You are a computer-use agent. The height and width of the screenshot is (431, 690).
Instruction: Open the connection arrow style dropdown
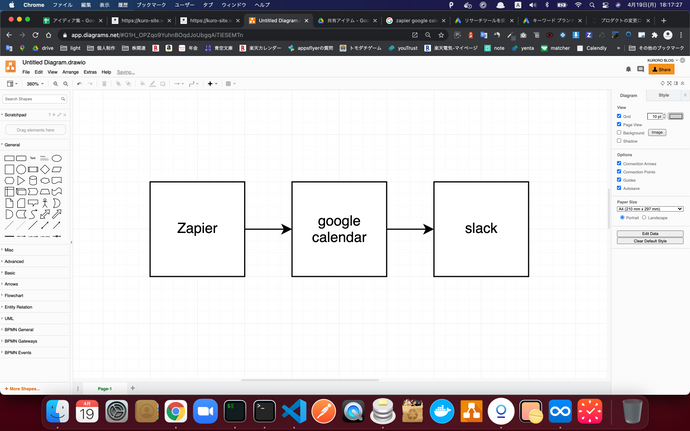tap(179, 84)
